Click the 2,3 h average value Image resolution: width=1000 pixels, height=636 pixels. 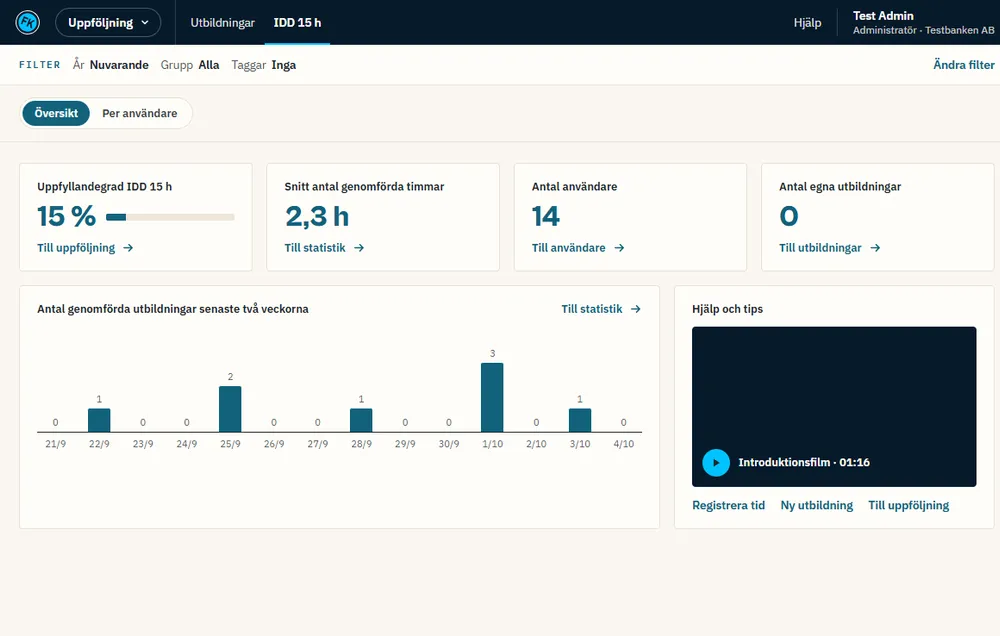click(x=317, y=216)
